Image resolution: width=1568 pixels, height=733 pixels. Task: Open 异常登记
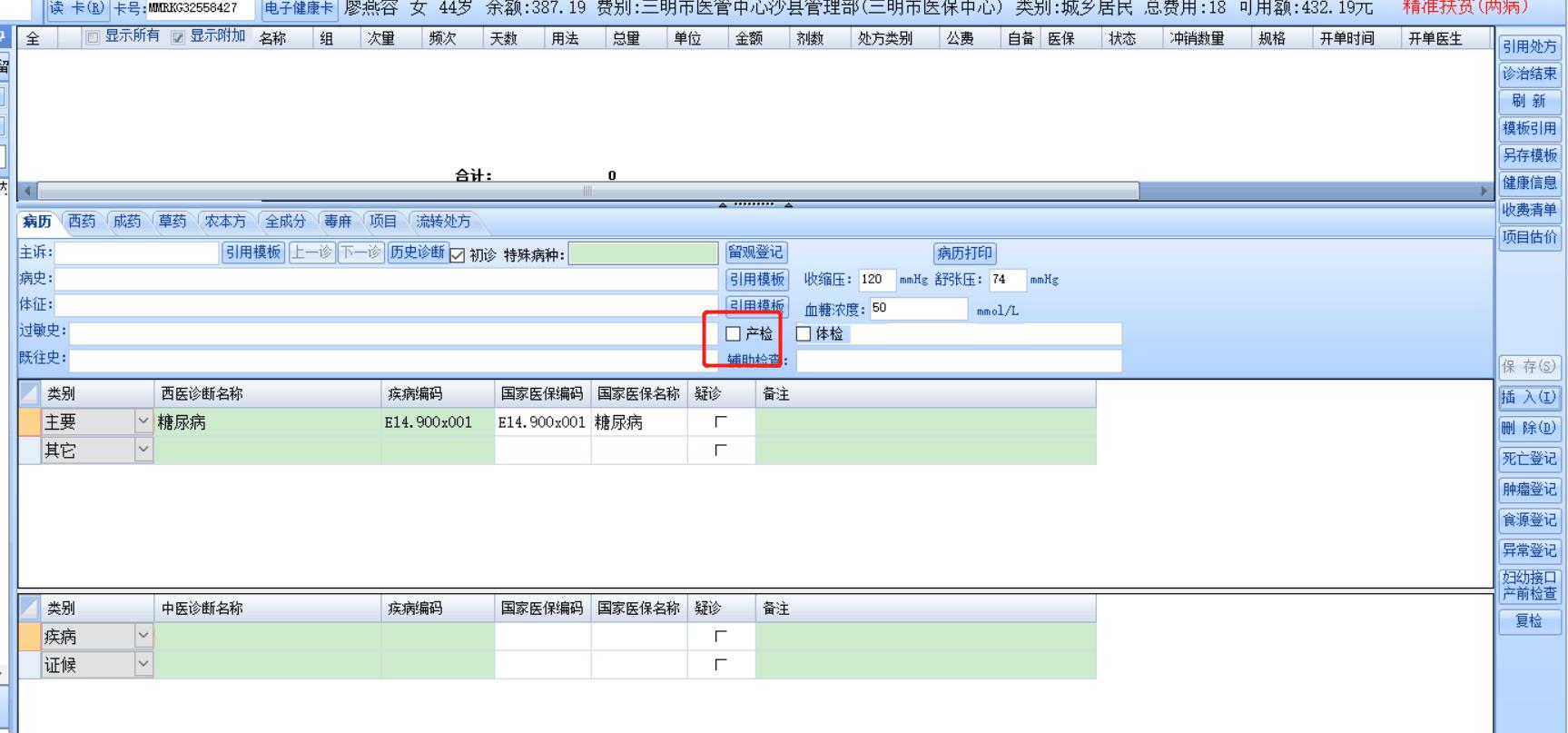[x=1530, y=550]
